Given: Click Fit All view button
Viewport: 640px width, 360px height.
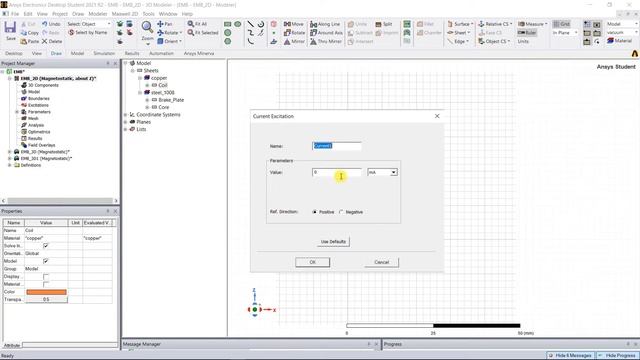Looking at the screenshot, I should point(198,24).
